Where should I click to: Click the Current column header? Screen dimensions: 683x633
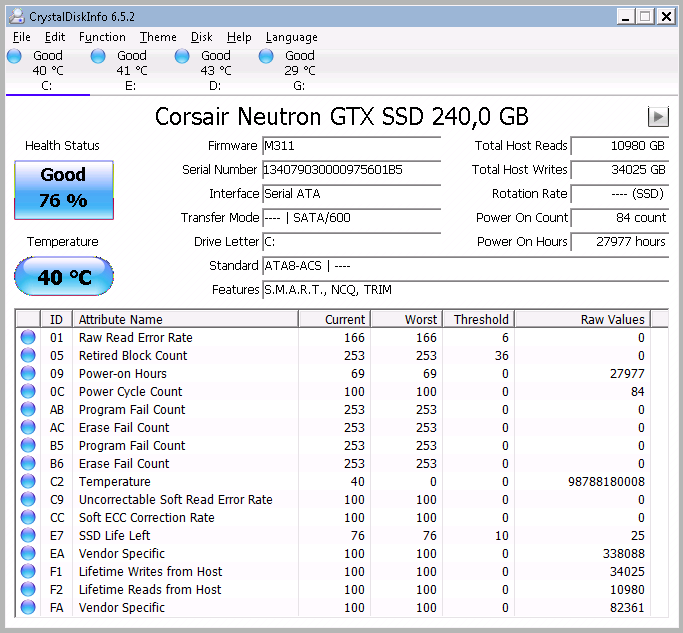(335, 319)
